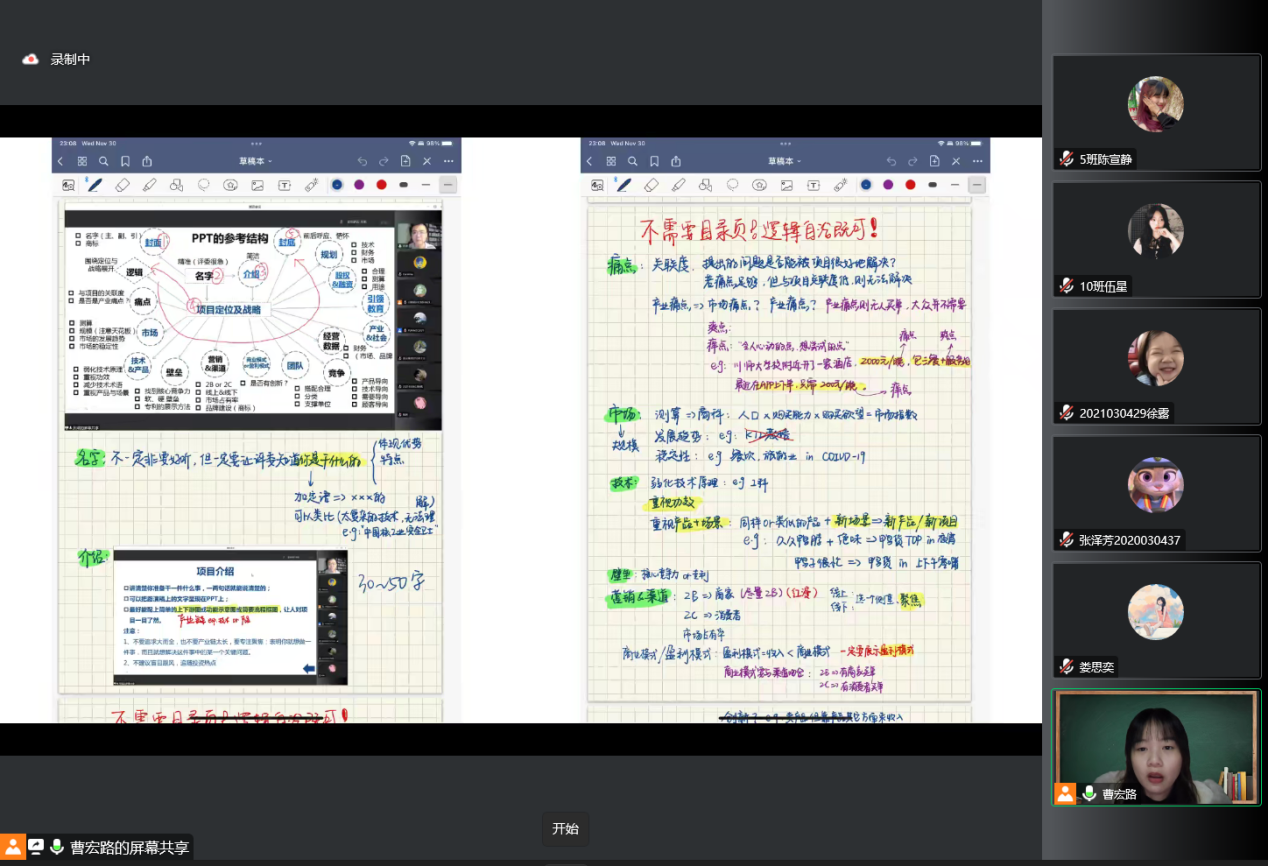
Task: Pick the lasso selection tool in right notebook
Action: click(733, 185)
